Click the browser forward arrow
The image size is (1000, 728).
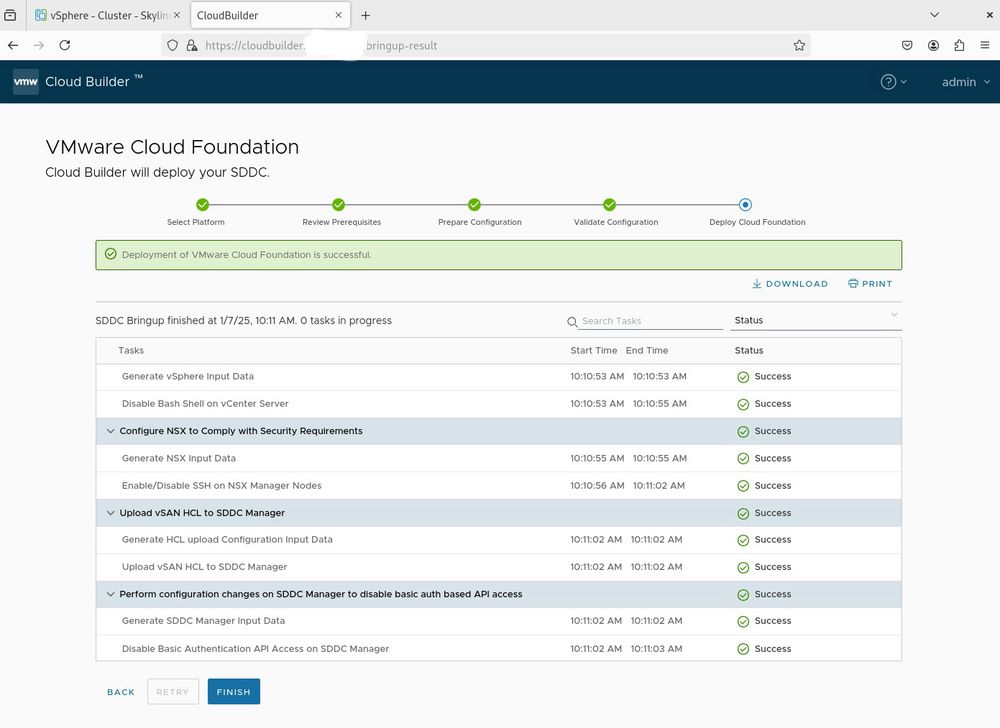coord(39,45)
